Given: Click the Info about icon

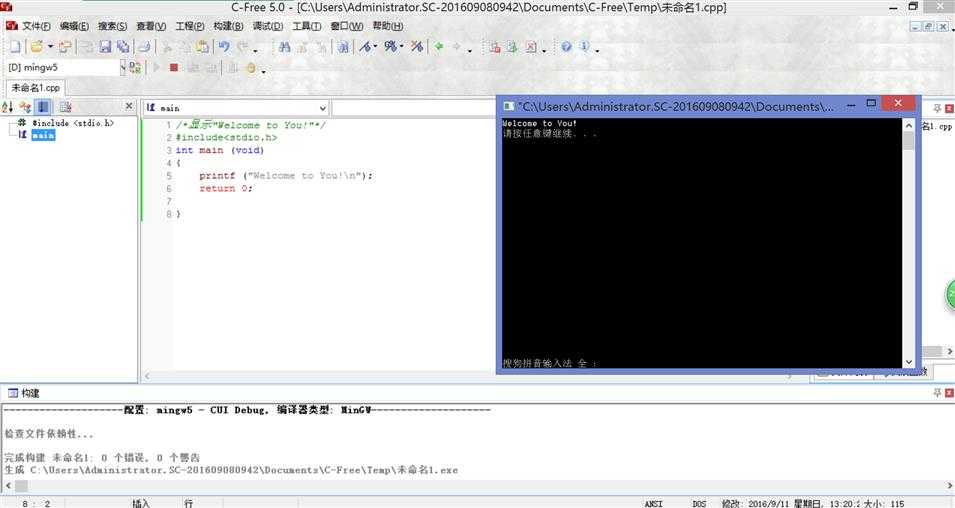Looking at the screenshot, I should (x=585, y=46).
